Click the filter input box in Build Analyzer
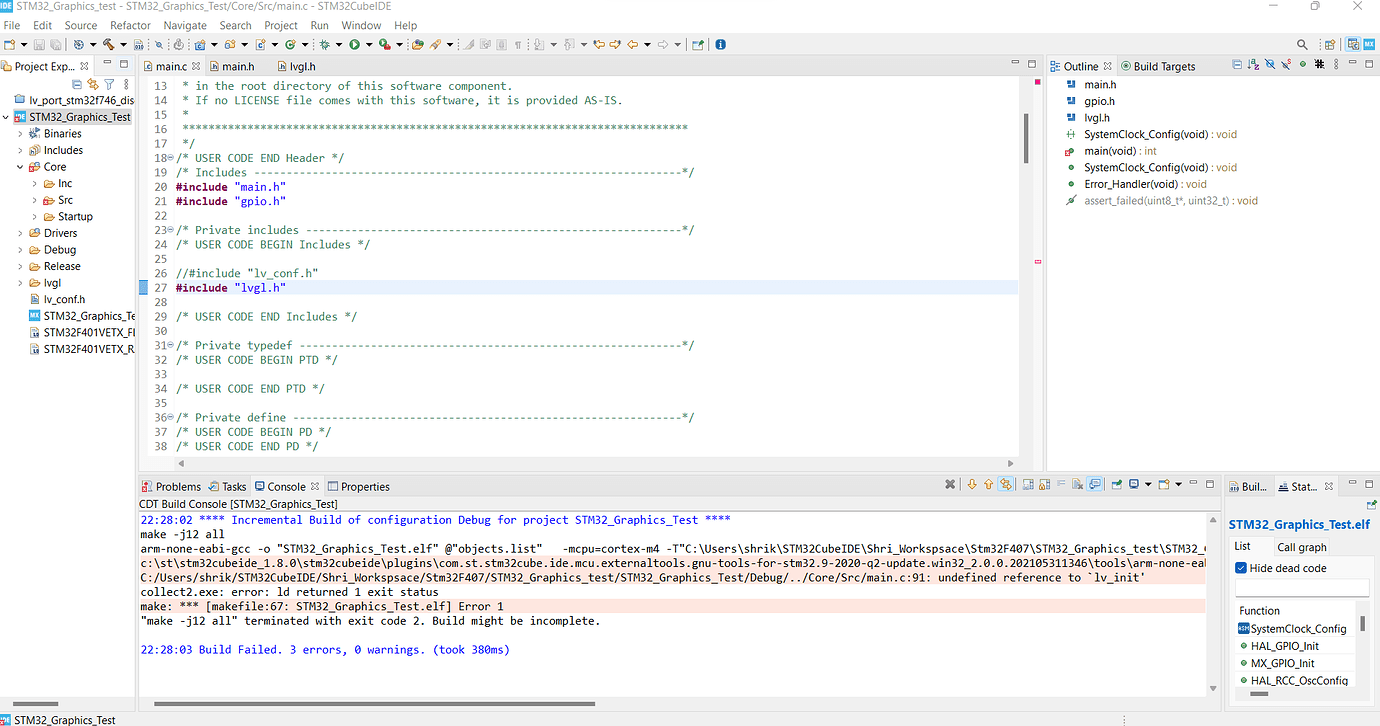The image size is (1380, 726). click(1300, 588)
